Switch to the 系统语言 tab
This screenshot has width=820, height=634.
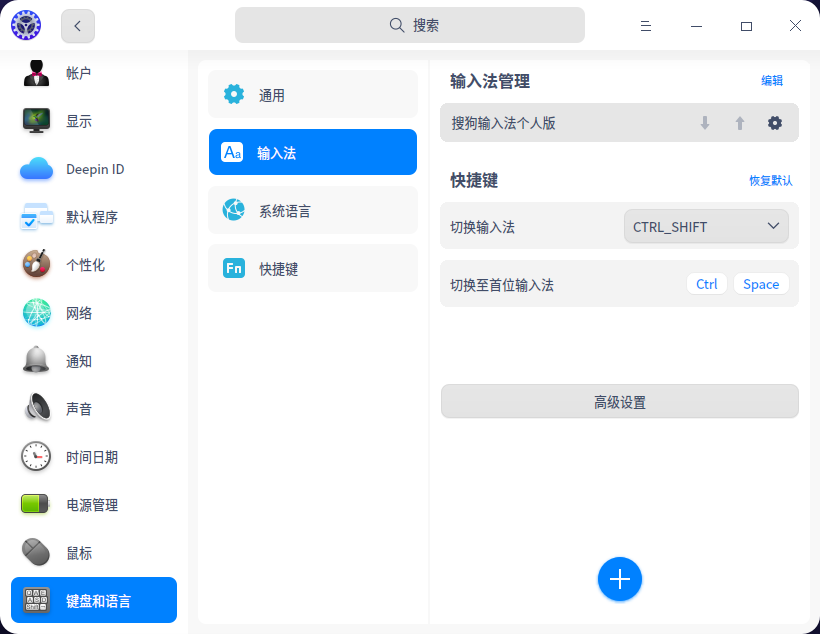(311, 210)
